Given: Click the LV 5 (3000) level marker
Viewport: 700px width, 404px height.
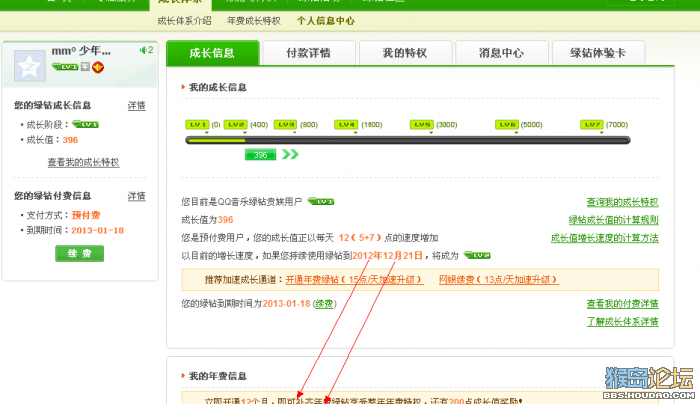Looking at the screenshot, I should [422, 125].
